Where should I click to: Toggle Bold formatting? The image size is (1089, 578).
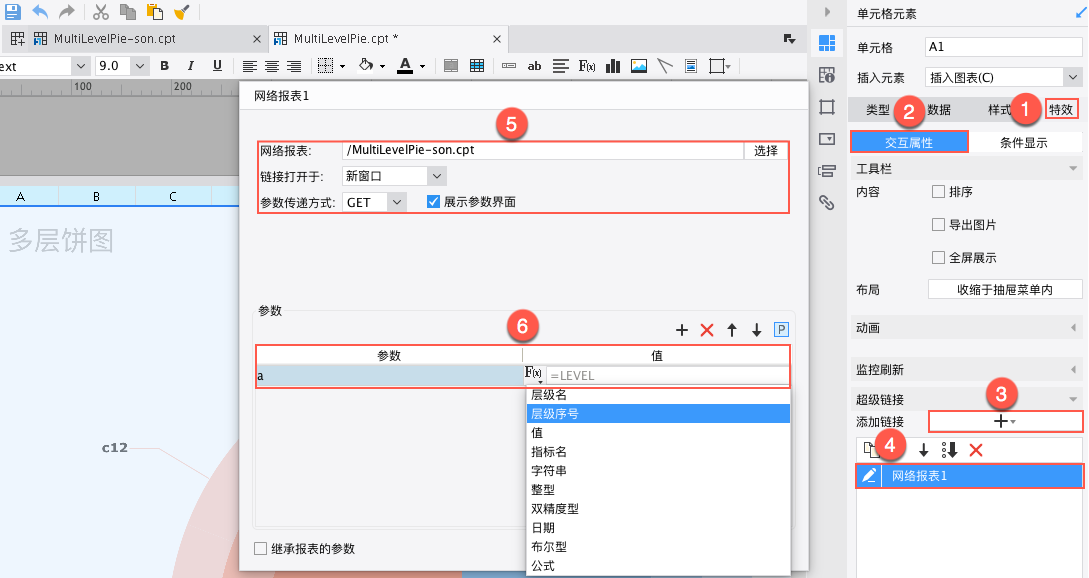pos(165,66)
